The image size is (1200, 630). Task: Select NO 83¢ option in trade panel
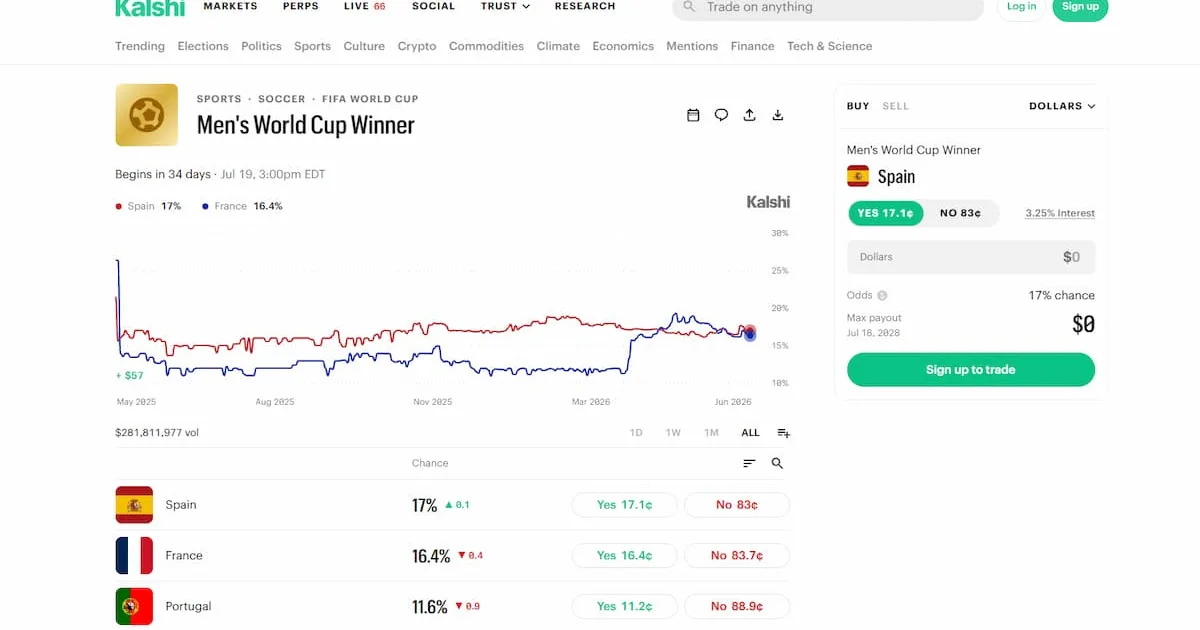click(960, 213)
